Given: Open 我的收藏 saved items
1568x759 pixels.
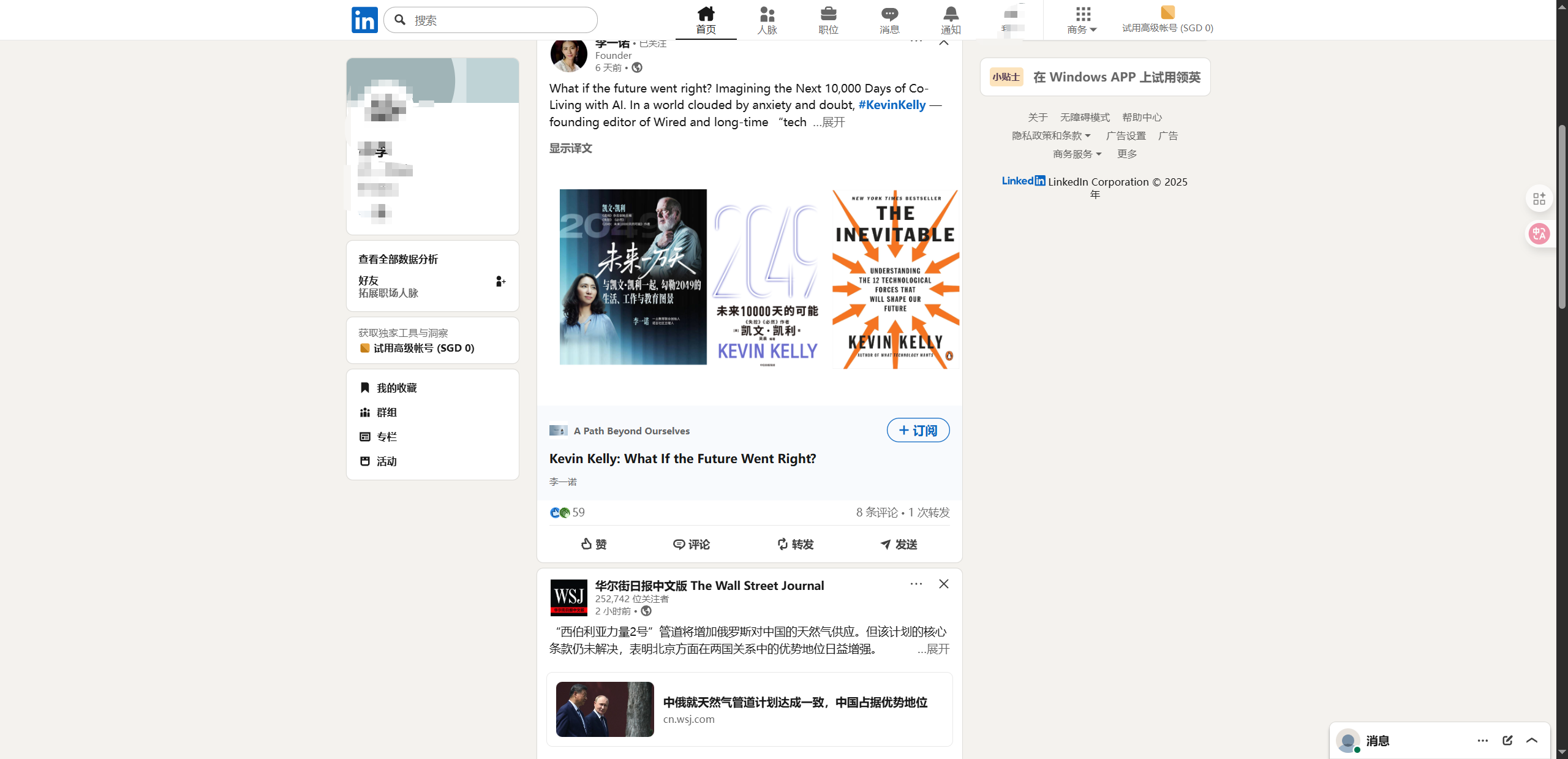Looking at the screenshot, I should [x=396, y=388].
